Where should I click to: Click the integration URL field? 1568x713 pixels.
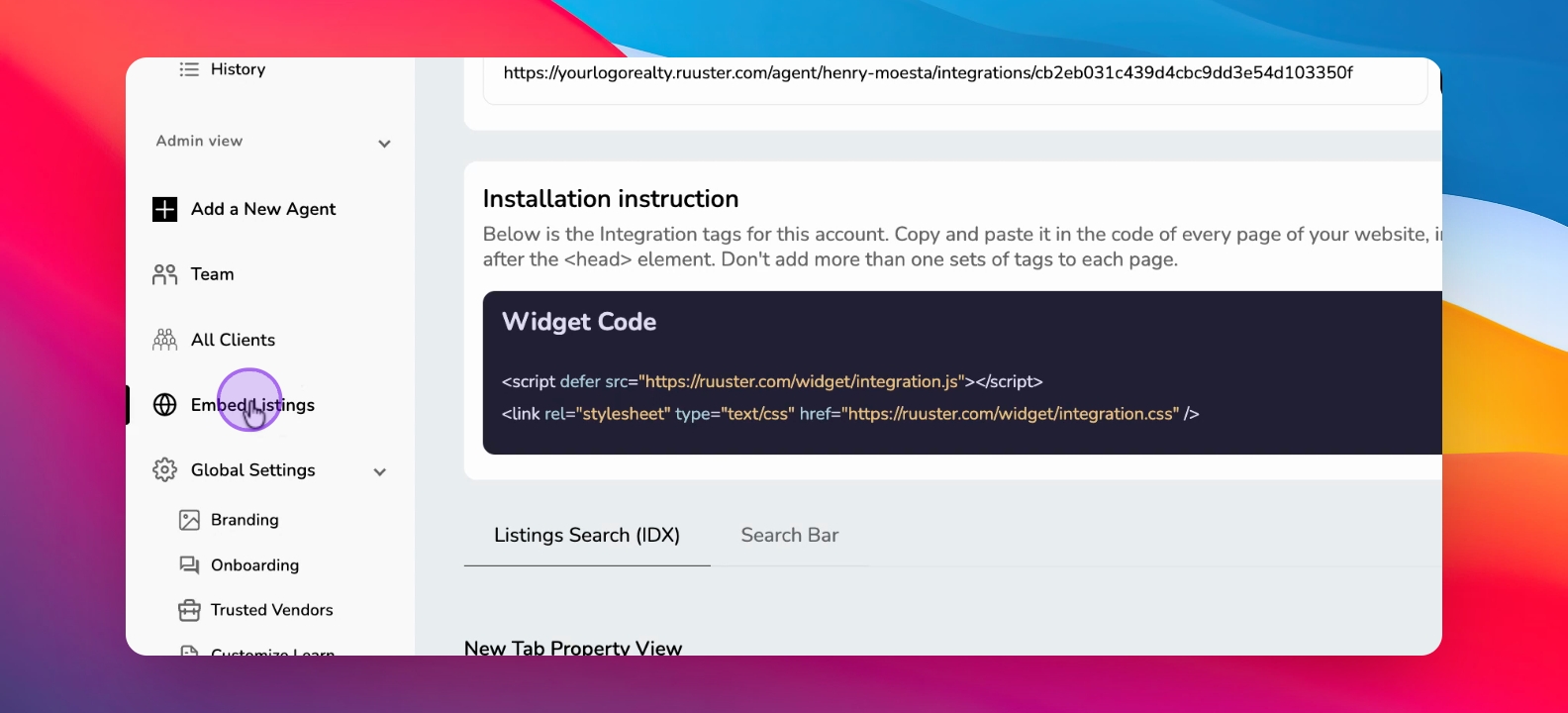pos(954,77)
